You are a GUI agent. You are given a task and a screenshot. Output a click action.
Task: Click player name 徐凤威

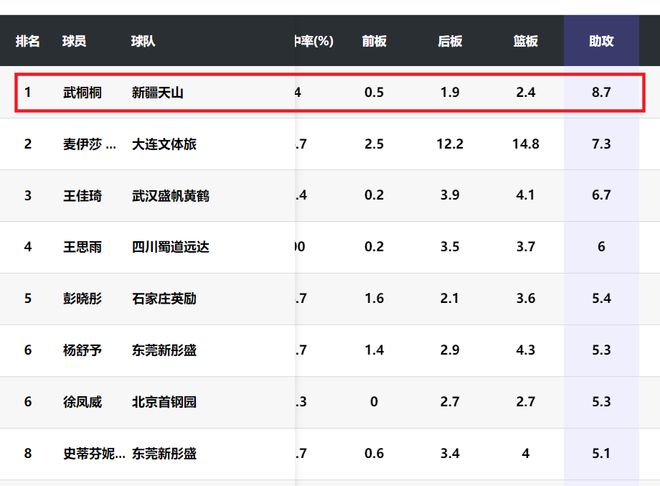pos(82,402)
